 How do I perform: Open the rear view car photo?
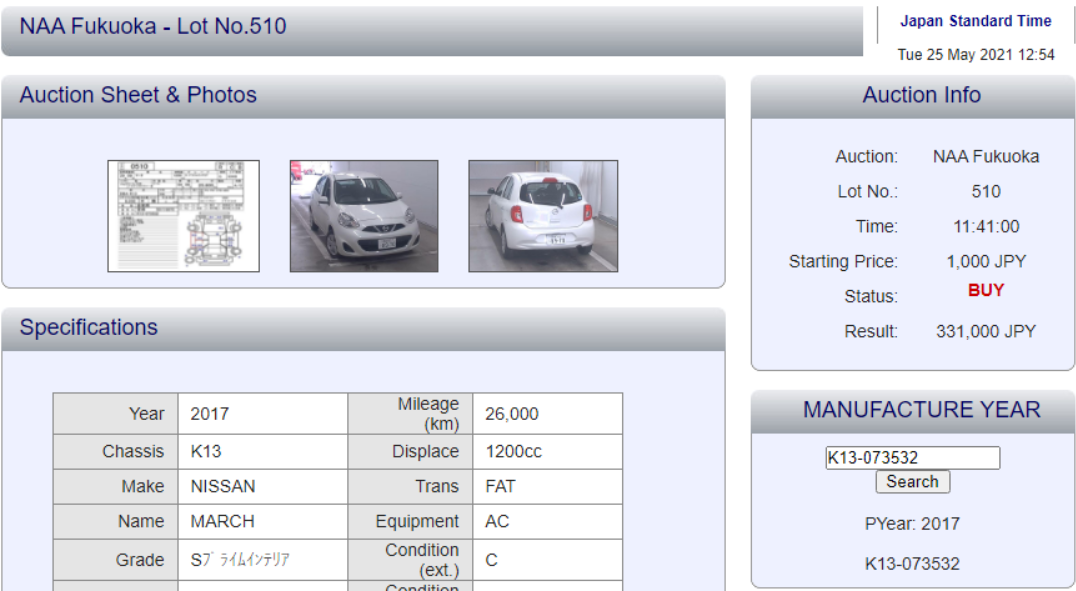pyautogui.click(x=543, y=216)
